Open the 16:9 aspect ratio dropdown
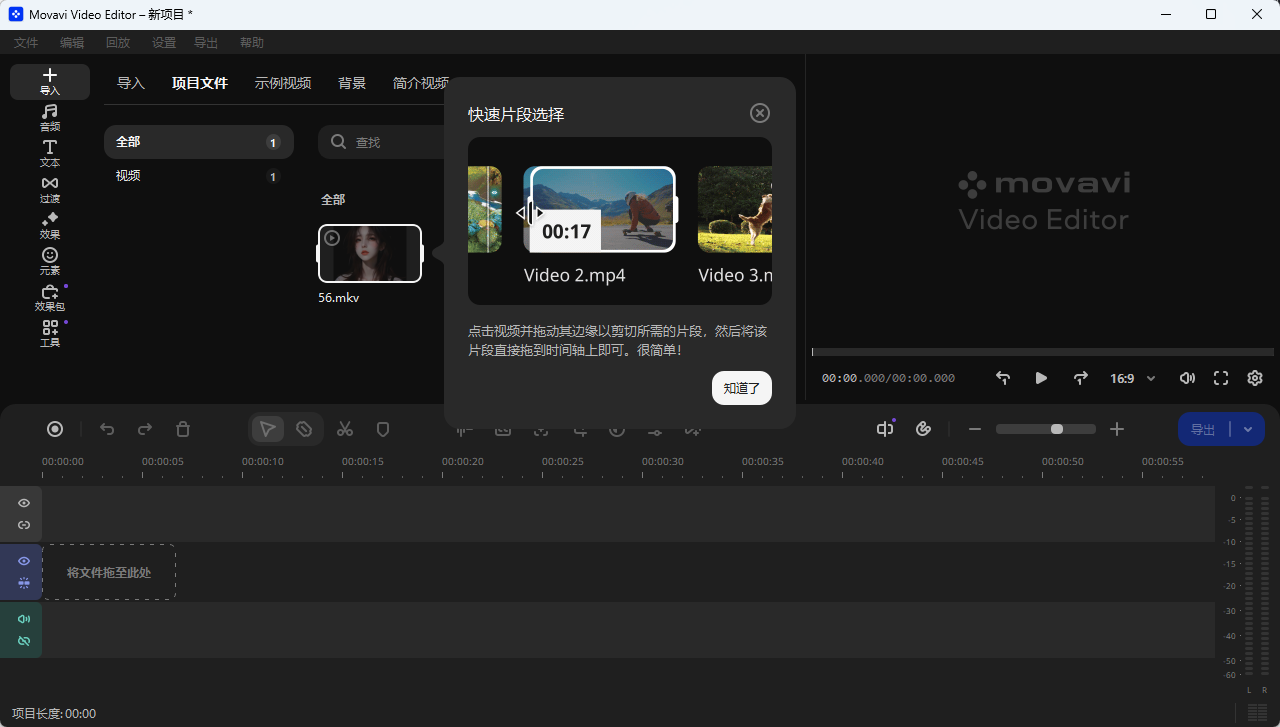The height and width of the screenshot is (727, 1280). pos(1133,378)
